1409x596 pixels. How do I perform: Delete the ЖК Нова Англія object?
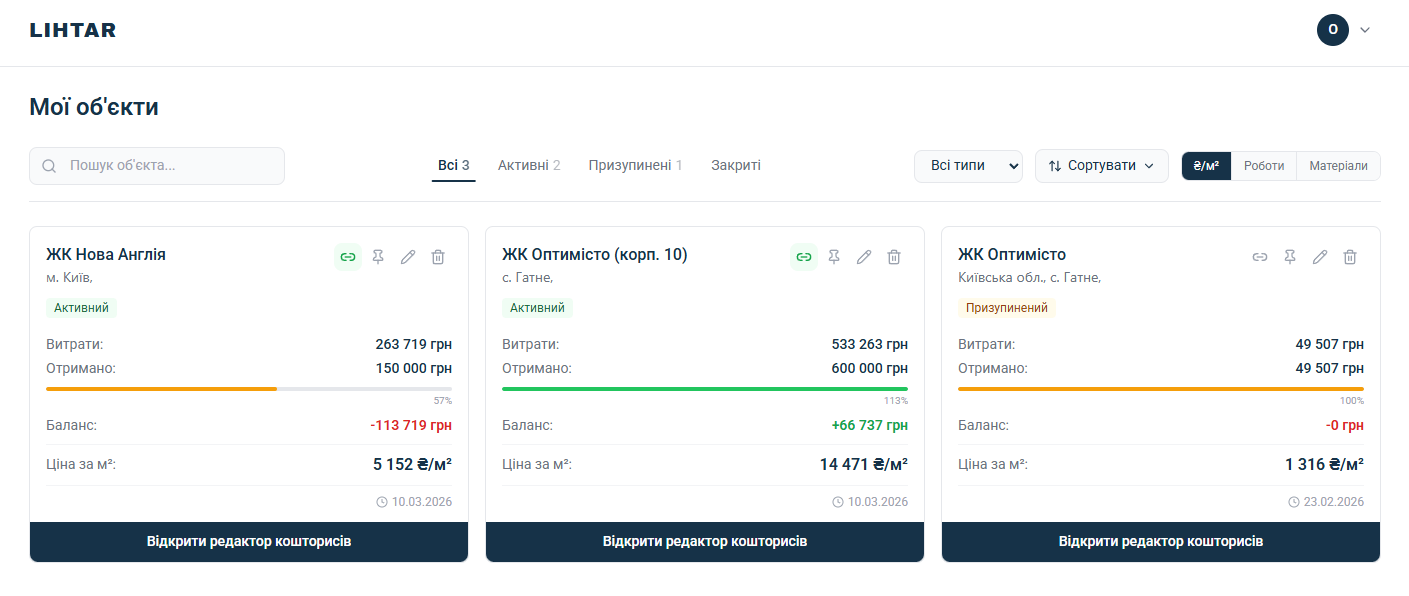point(437,257)
